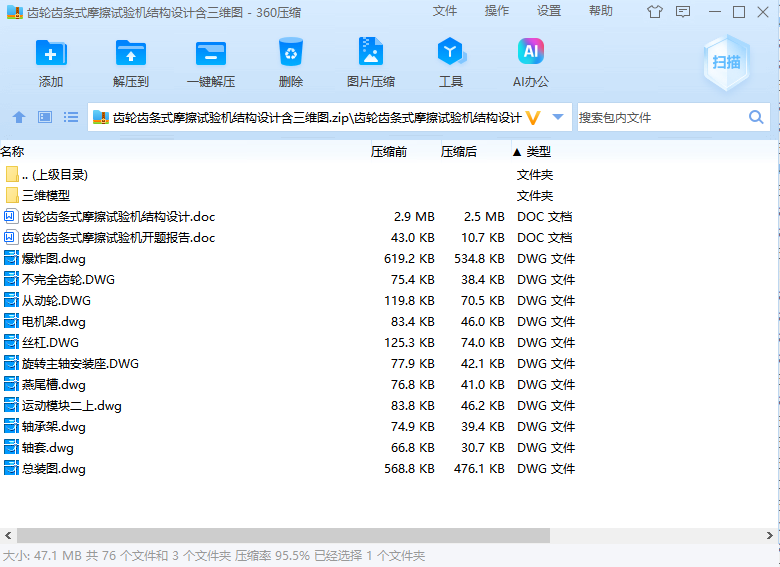Image resolution: width=780 pixels, height=567 pixels.
Task: Select 电机架.dwg file name
Action: click(x=54, y=322)
